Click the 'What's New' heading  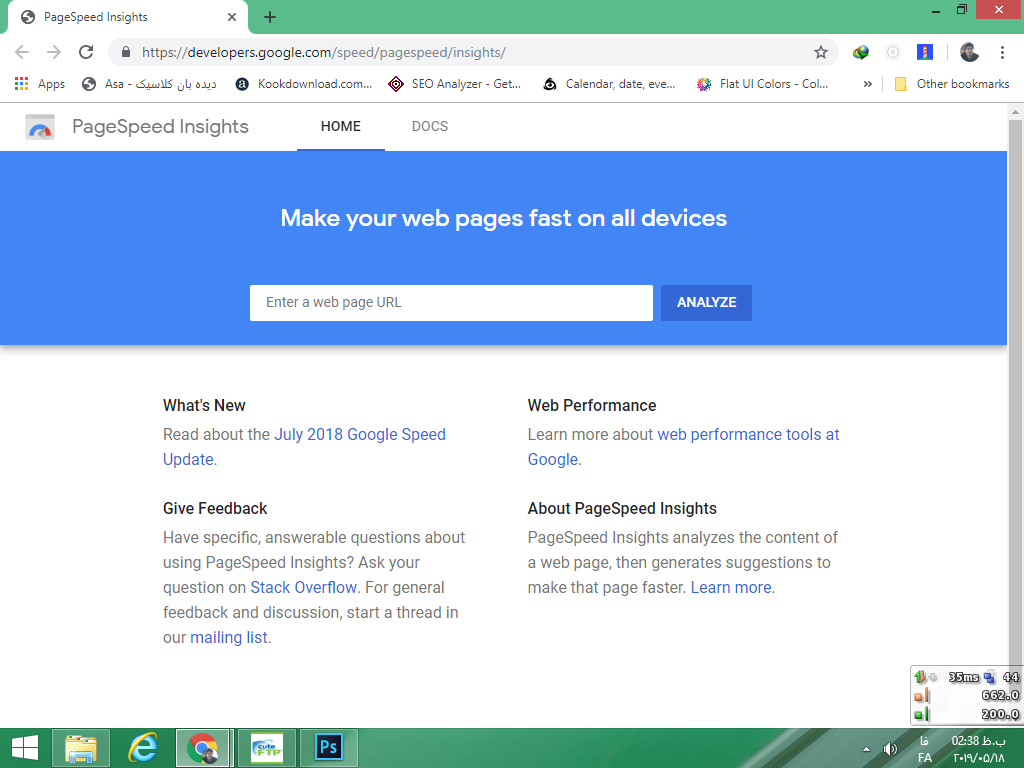click(204, 406)
